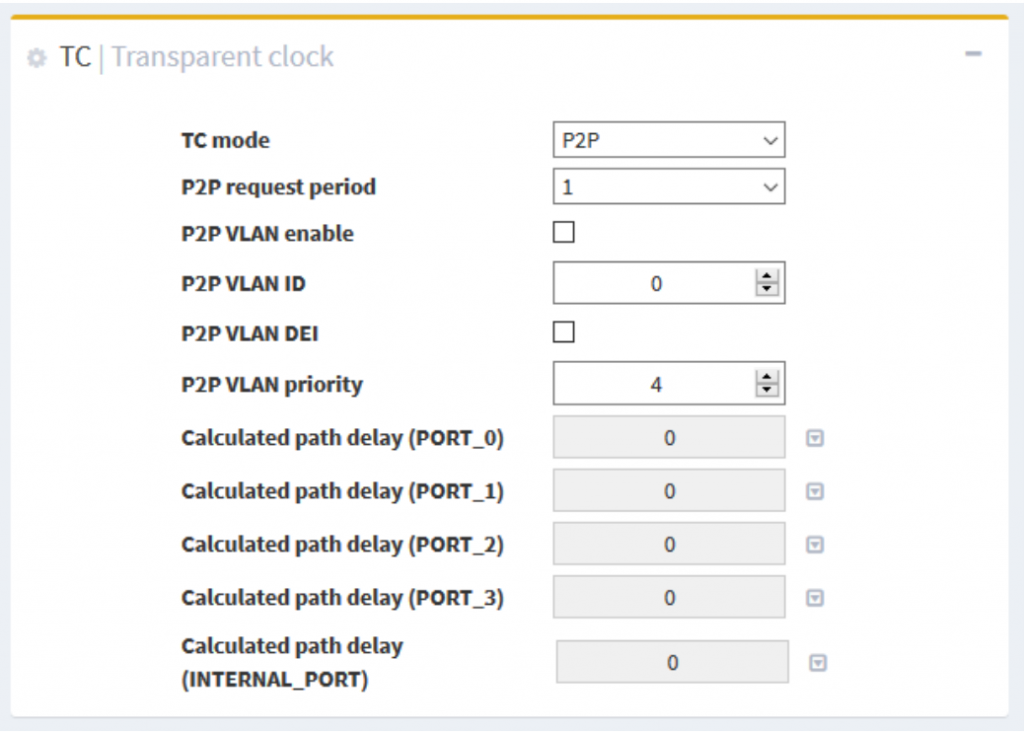The image size is (1024, 732).
Task: Click the arrow icon beside PORT_0 path delay
Action: point(815,438)
